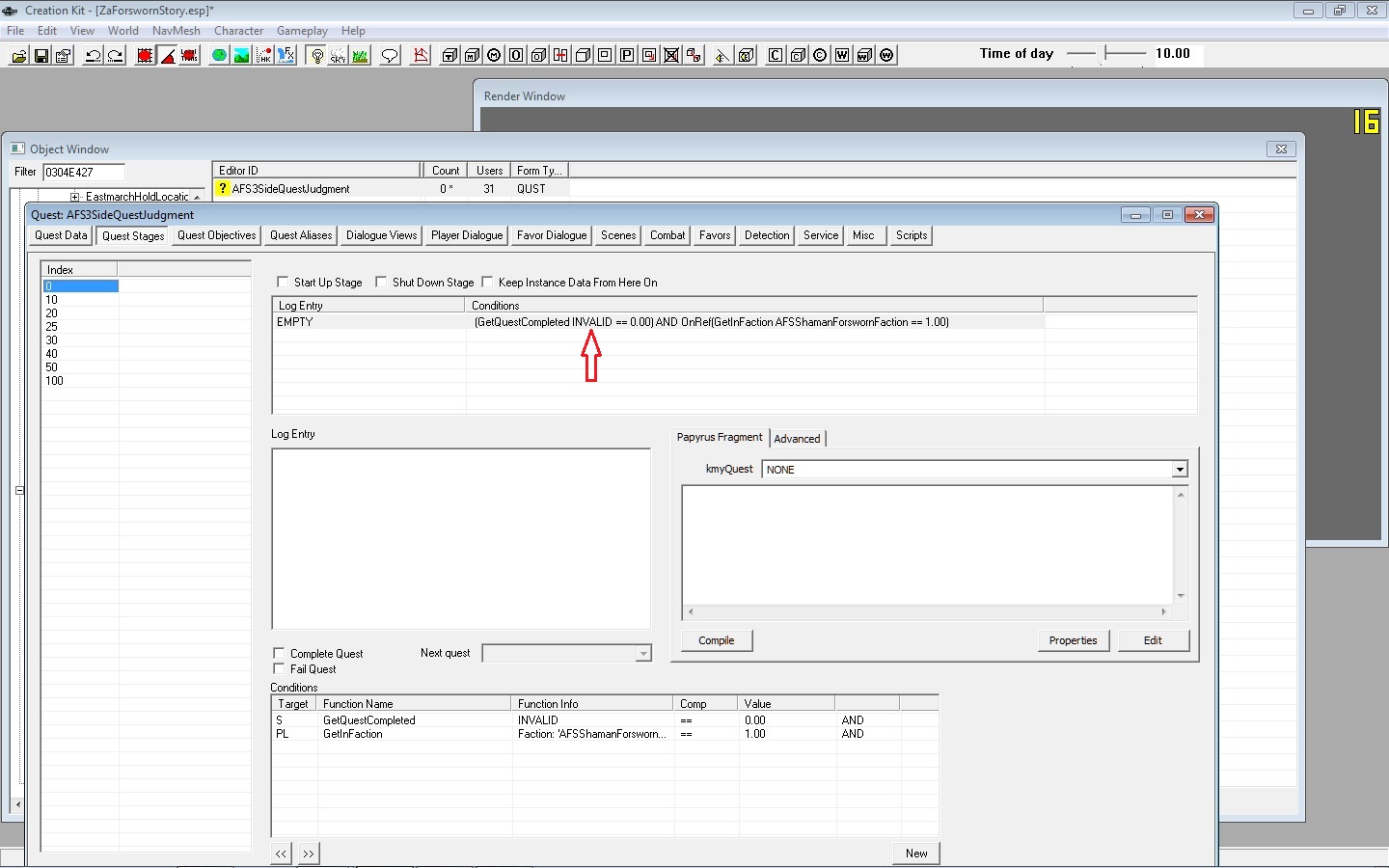The width and height of the screenshot is (1389, 868).
Task: Save the plugin using the floppy disk icon
Action: pyautogui.click(x=41, y=55)
